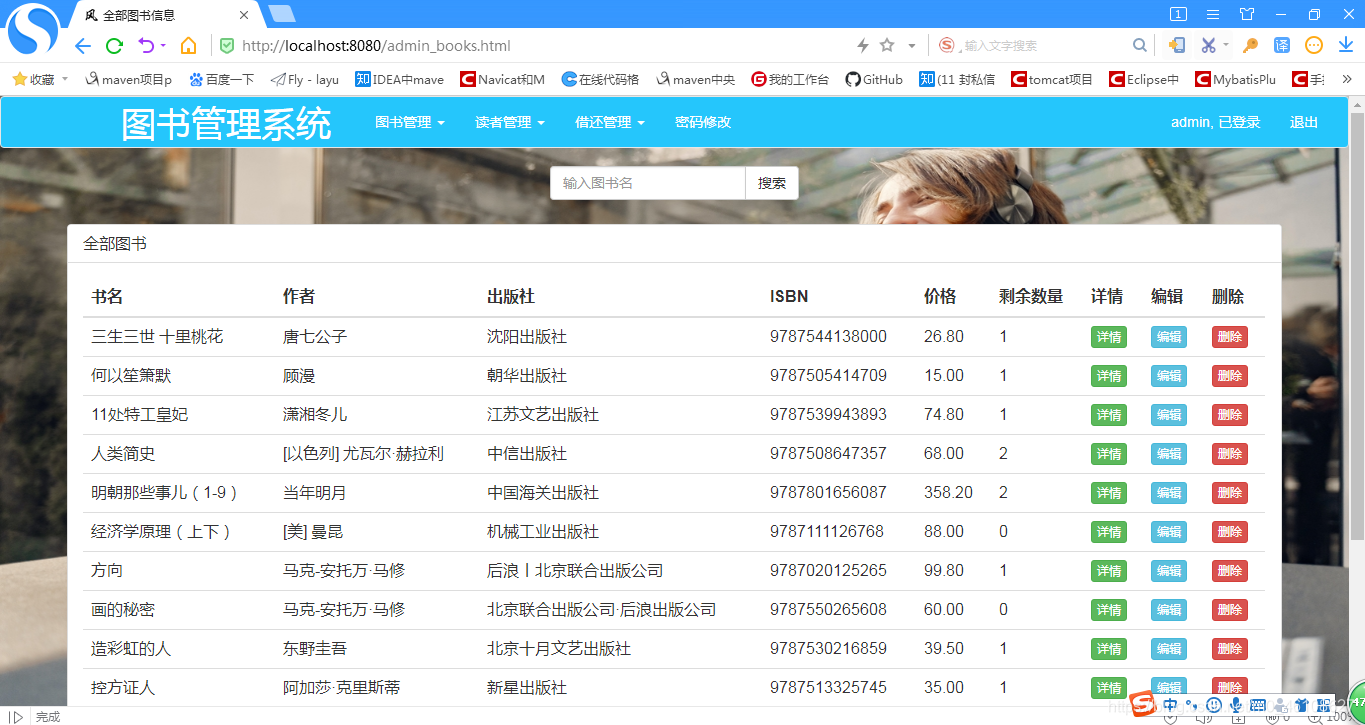Open the 密码修改 menu item

click(703, 122)
